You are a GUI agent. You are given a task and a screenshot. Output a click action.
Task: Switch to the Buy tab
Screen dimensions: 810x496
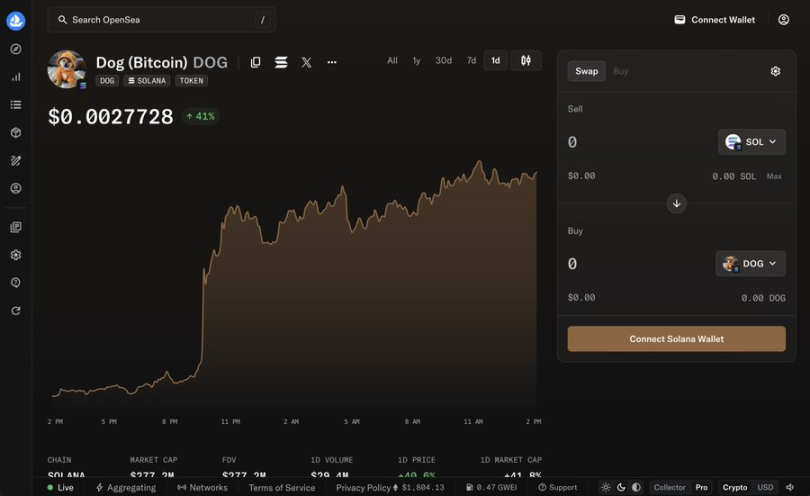tap(620, 71)
